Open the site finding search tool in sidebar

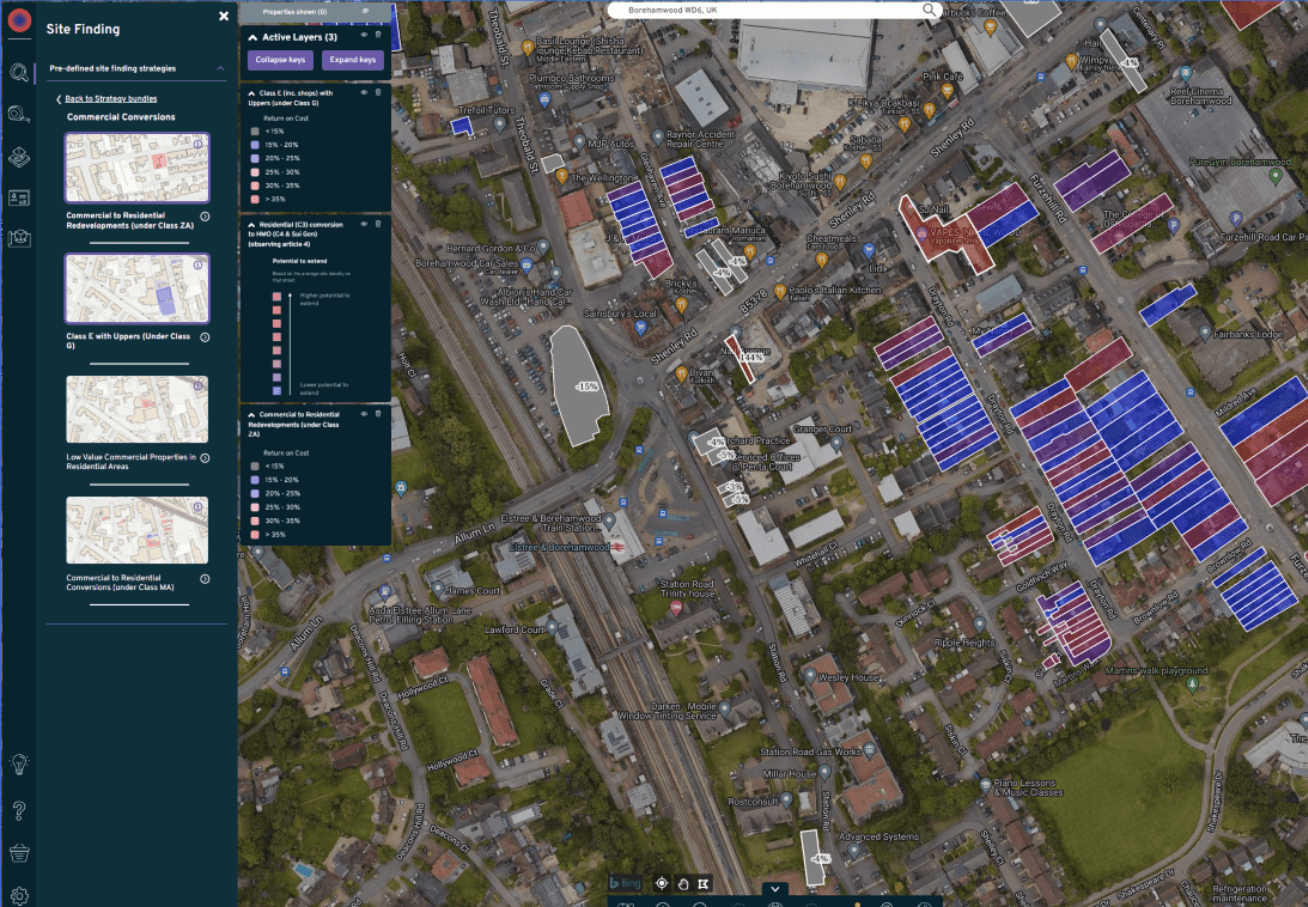18,72
